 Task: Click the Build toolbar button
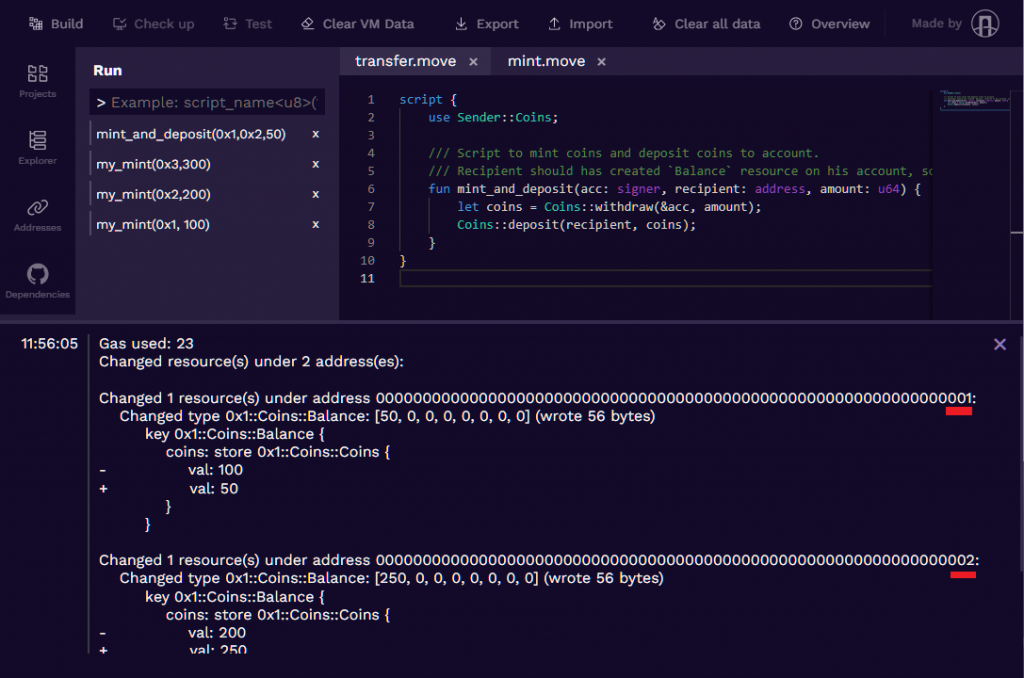click(x=56, y=24)
